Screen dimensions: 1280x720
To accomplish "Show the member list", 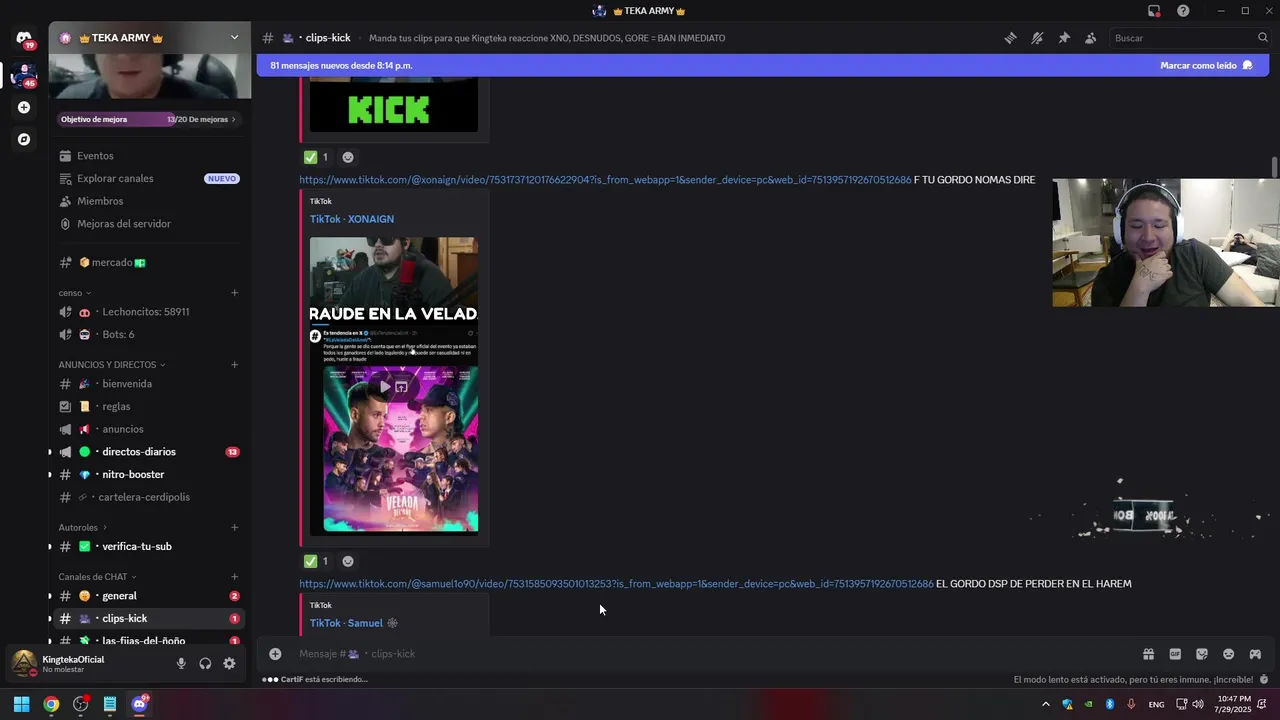I will click(x=1090, y=38).
